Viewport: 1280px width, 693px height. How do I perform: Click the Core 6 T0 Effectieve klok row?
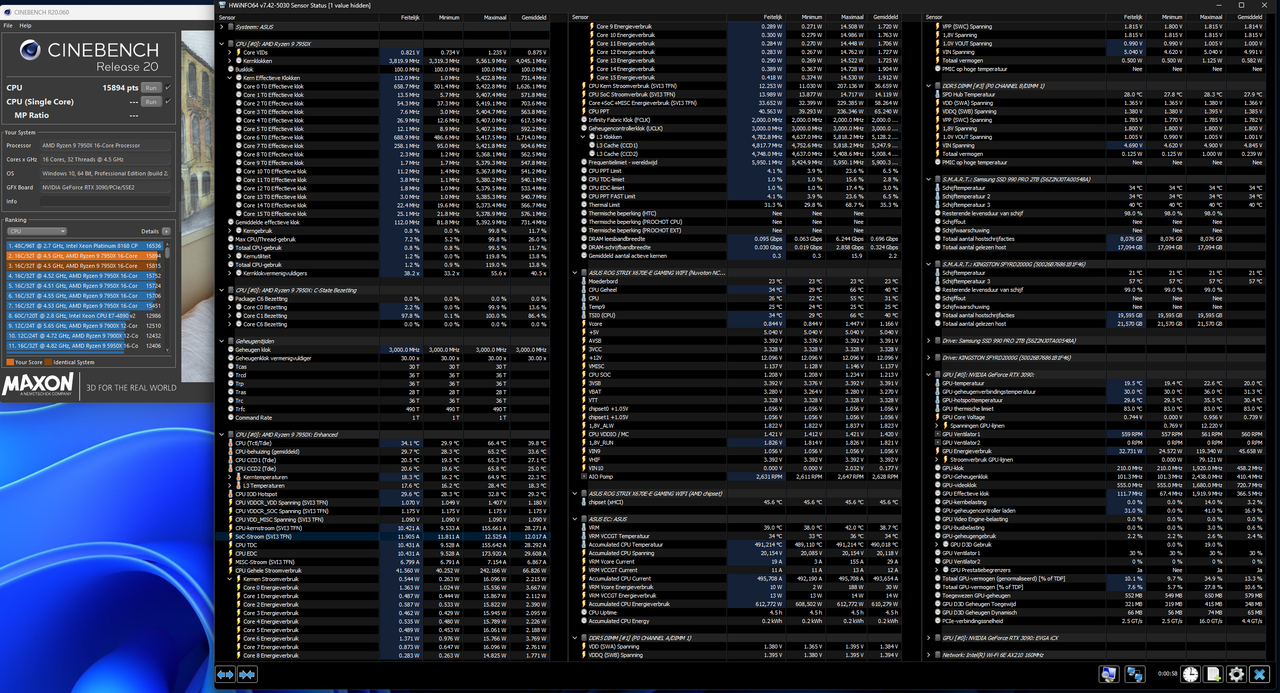click(391, 137)
